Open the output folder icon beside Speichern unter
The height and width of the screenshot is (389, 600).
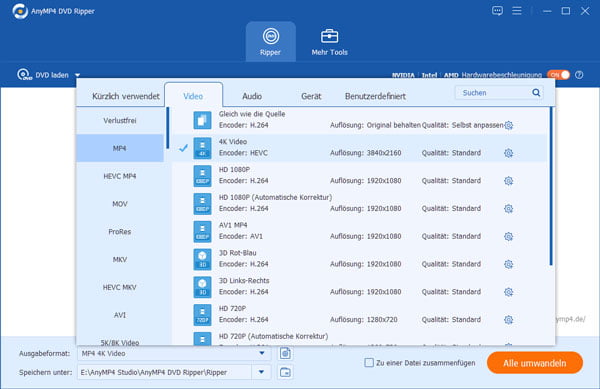tap(285, 372)
